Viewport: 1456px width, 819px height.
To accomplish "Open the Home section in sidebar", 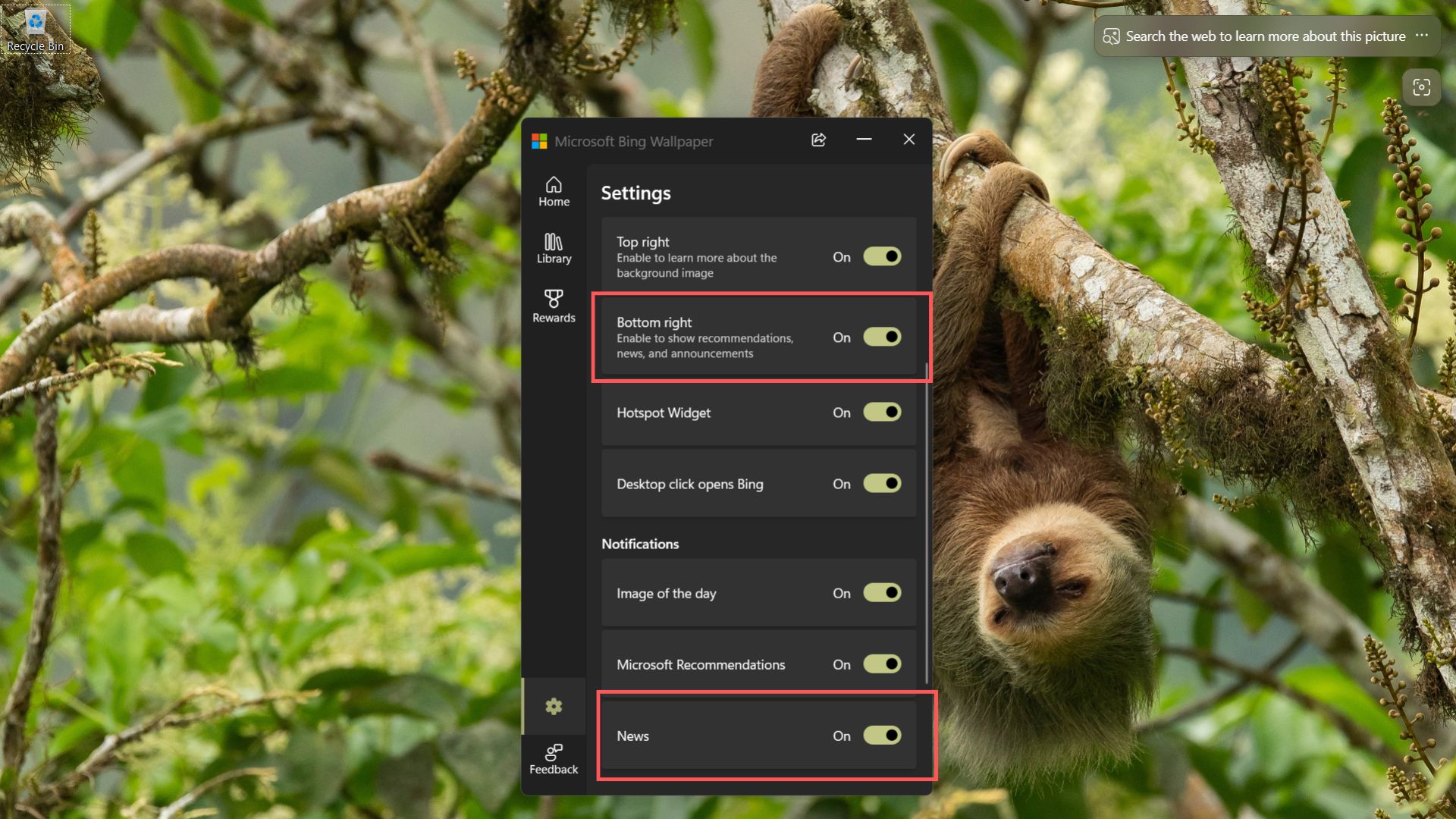I will coord(554,191).
